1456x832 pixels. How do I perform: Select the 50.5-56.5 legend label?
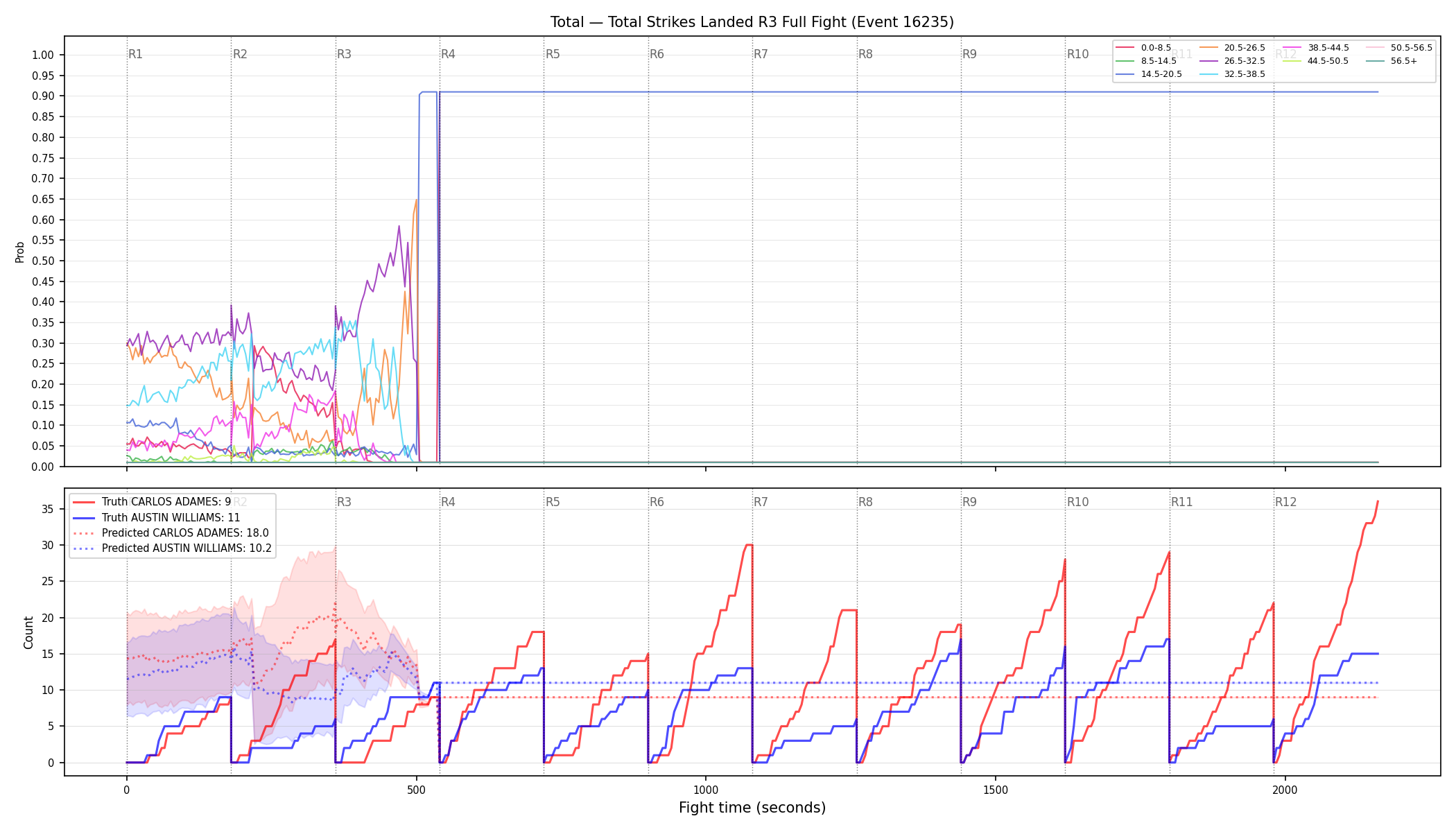click(1412, 48)
